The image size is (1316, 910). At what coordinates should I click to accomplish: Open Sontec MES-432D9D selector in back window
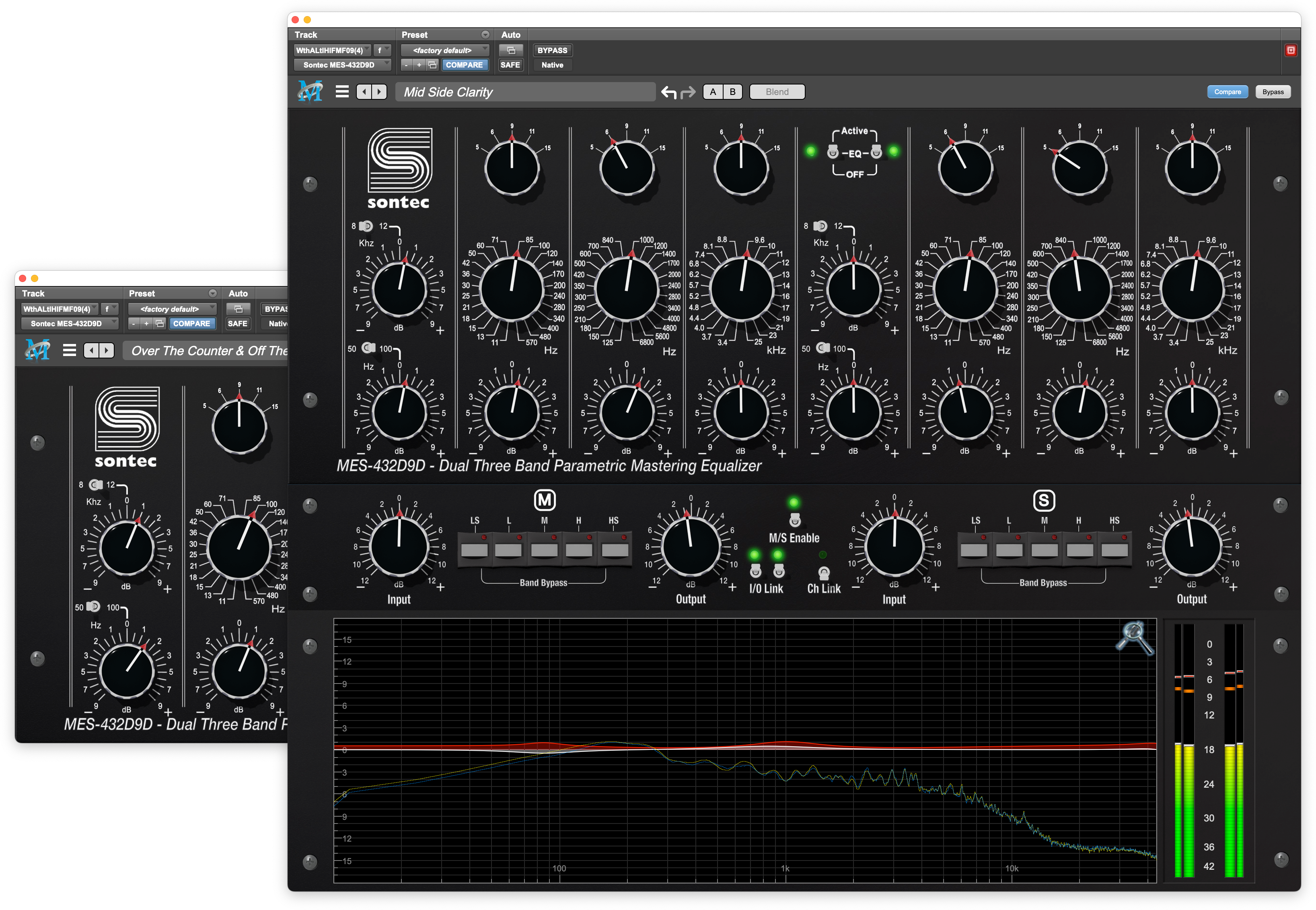[x=70, y=323]
